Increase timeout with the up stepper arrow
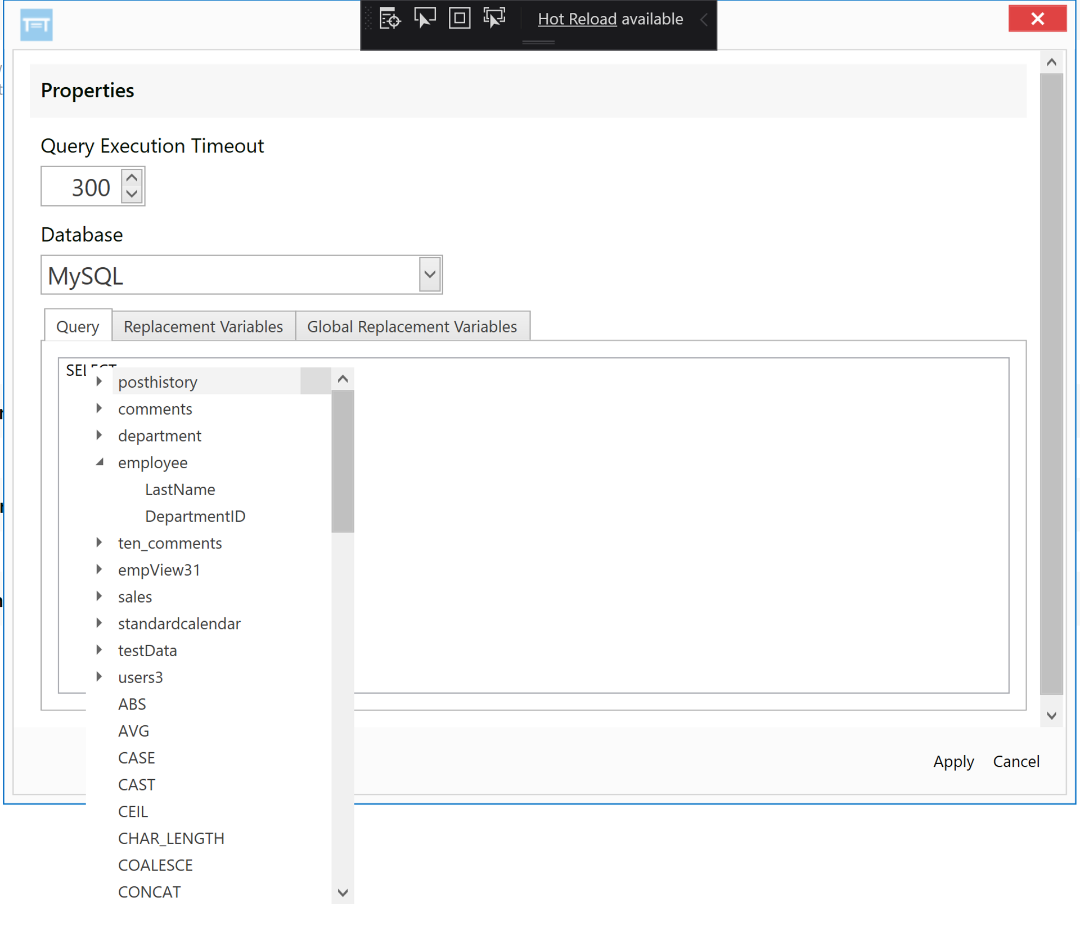1080x934 pixels. click(x=131, y=178)
